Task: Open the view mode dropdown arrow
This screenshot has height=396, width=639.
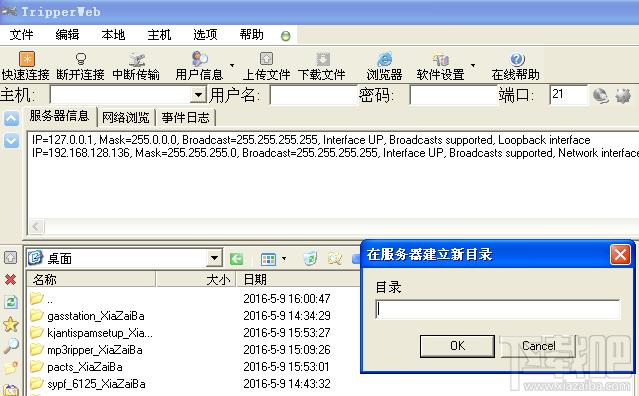Action: (284, 258)
